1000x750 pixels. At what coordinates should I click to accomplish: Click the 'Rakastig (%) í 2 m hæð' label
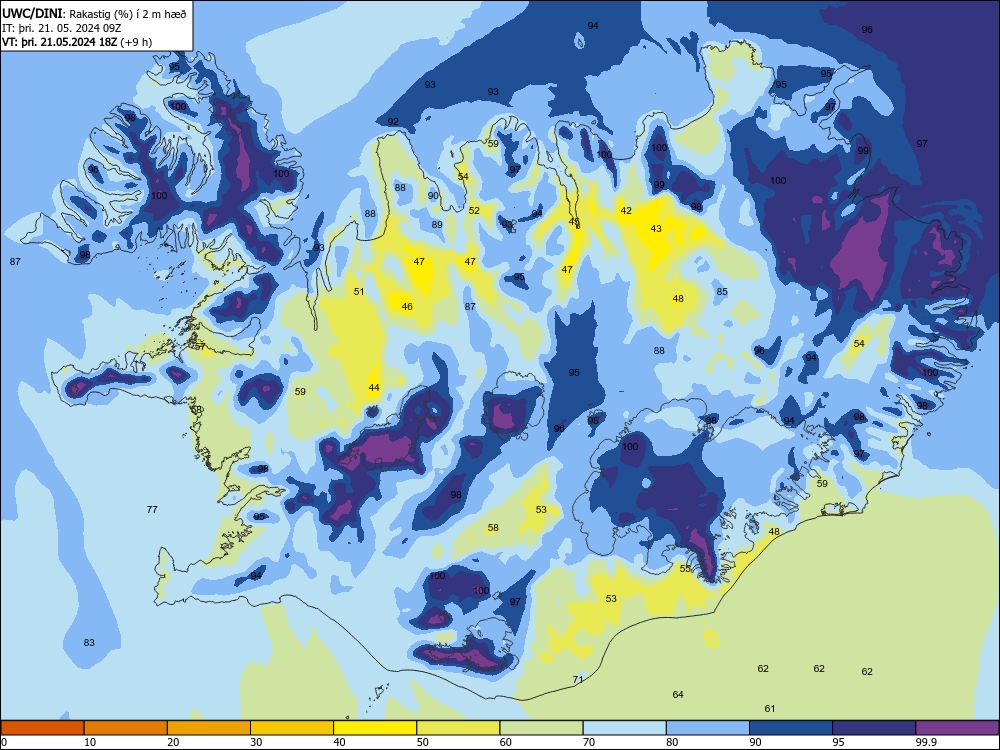pos(128,14)
